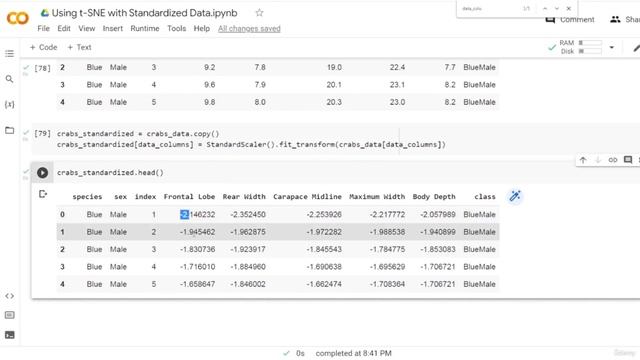The image size is (640, 360).
Task: Click the Google Drive icon by the title
Action: 44,13
